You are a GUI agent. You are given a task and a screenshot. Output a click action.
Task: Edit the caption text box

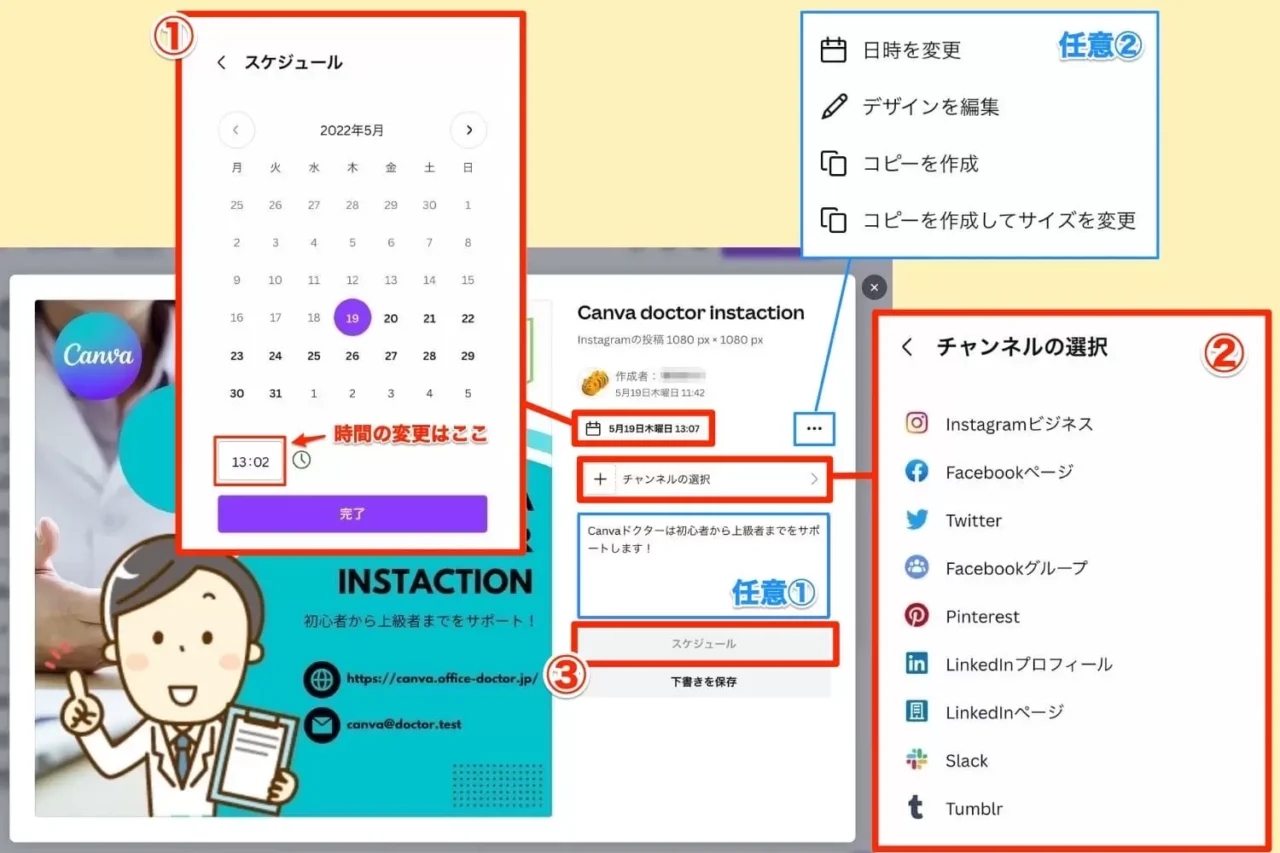point(704,565)
